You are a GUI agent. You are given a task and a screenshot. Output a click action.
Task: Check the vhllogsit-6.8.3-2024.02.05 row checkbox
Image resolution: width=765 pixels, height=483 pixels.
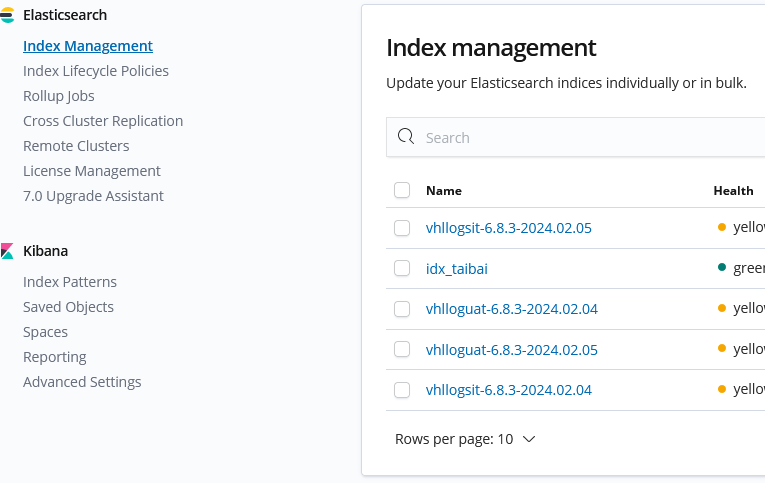click(x=402, y=228)
